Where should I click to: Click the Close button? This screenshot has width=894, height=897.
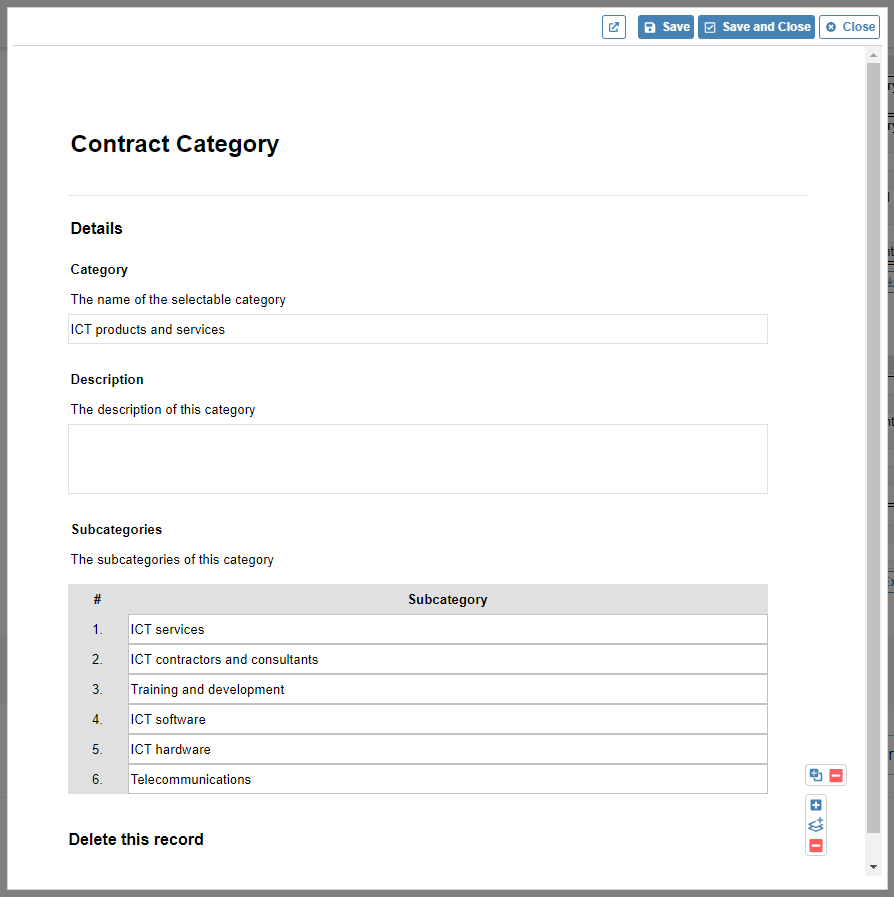point(849,27)
